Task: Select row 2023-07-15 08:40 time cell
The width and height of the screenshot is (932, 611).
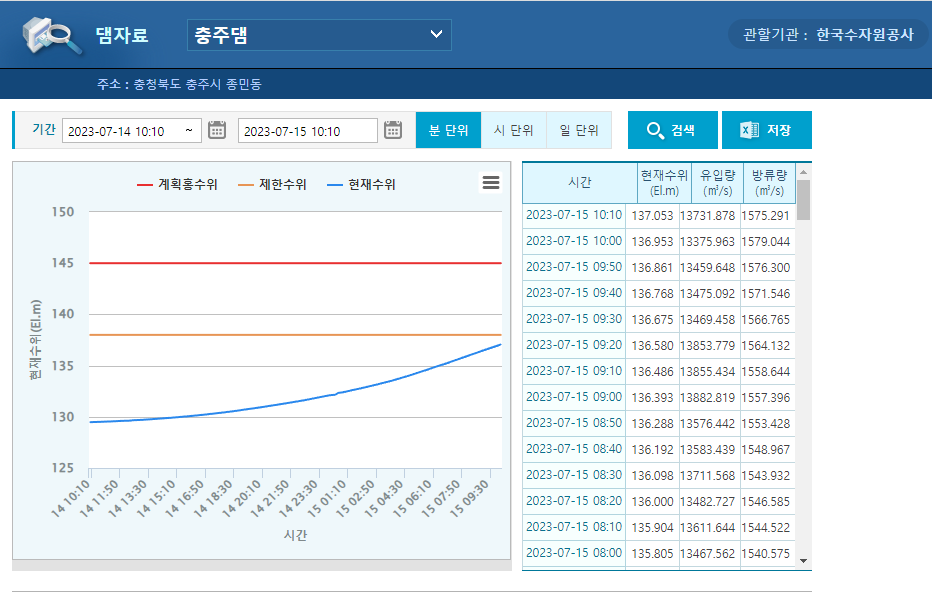Action: pos(574,449)
